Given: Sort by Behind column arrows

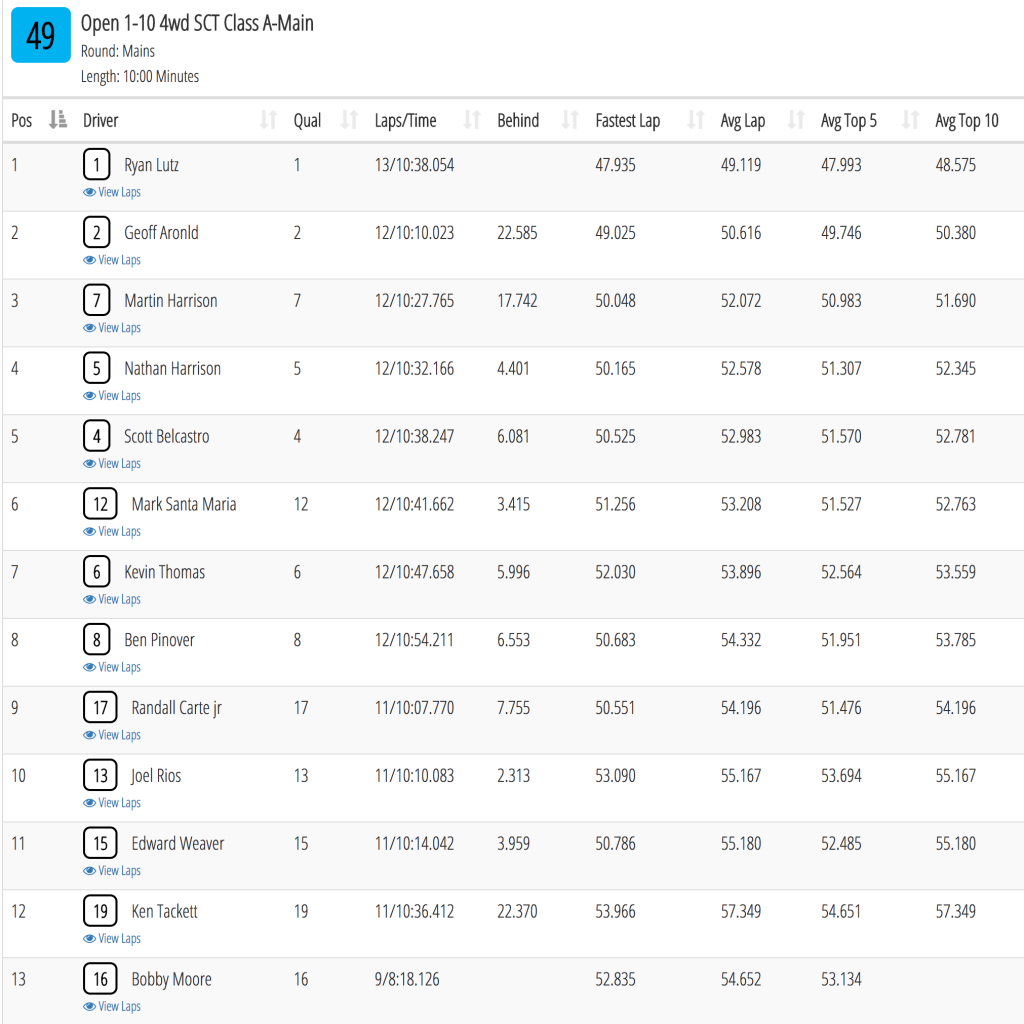Looking at the screenshot, I should (x=570, y=120).
